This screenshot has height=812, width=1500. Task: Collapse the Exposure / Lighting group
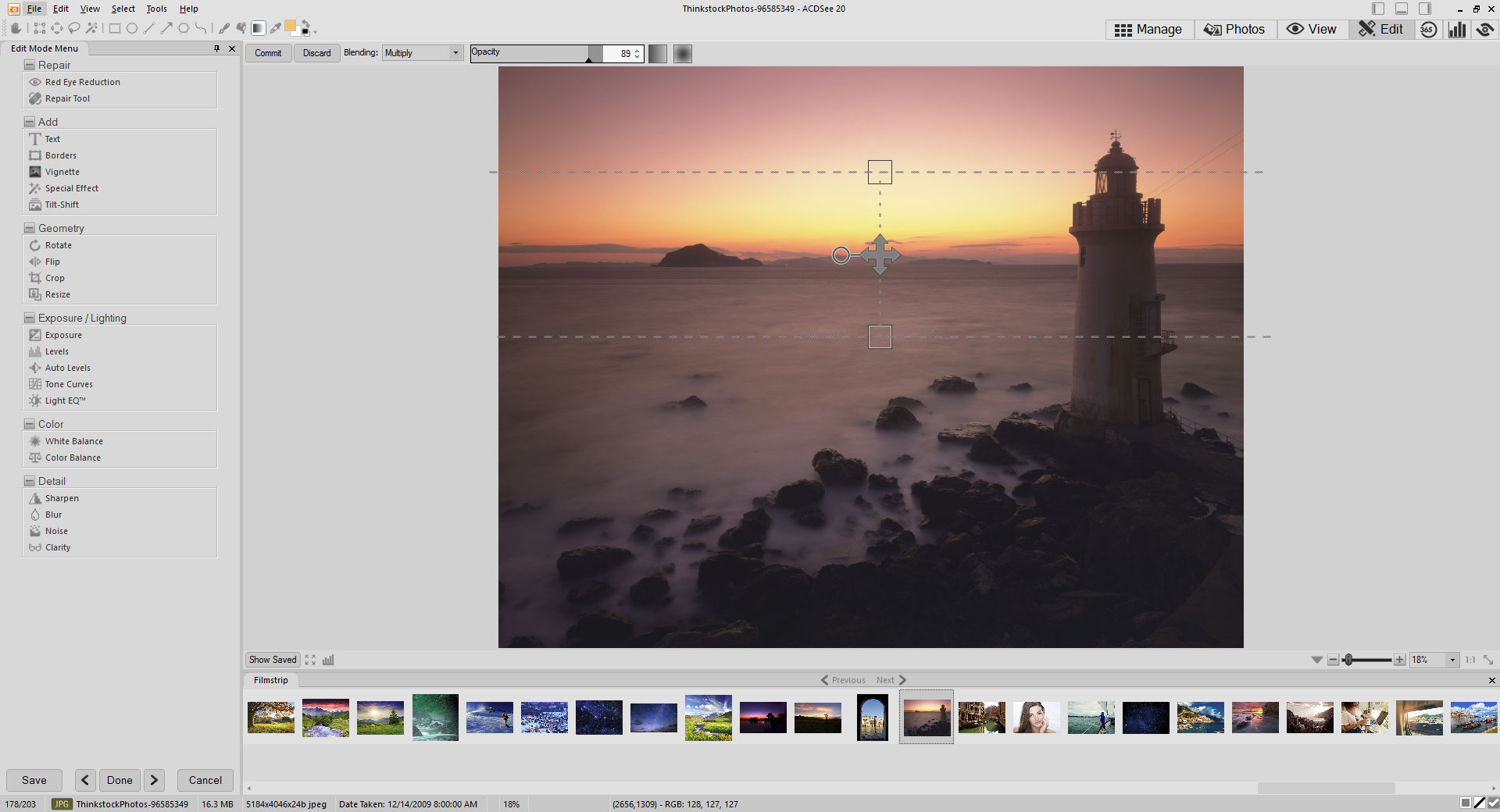click(30, 319)
